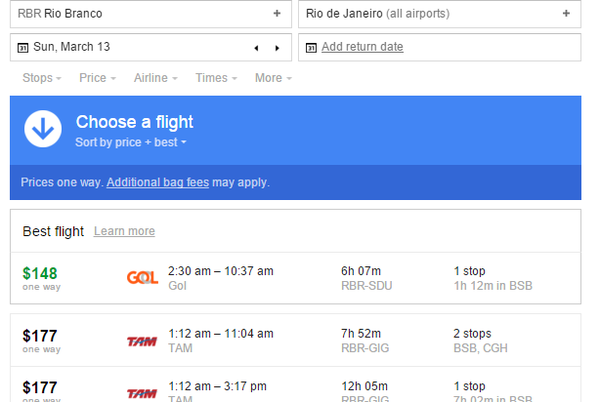Click TAM logo on 11:04 am flight

[142, 341]
